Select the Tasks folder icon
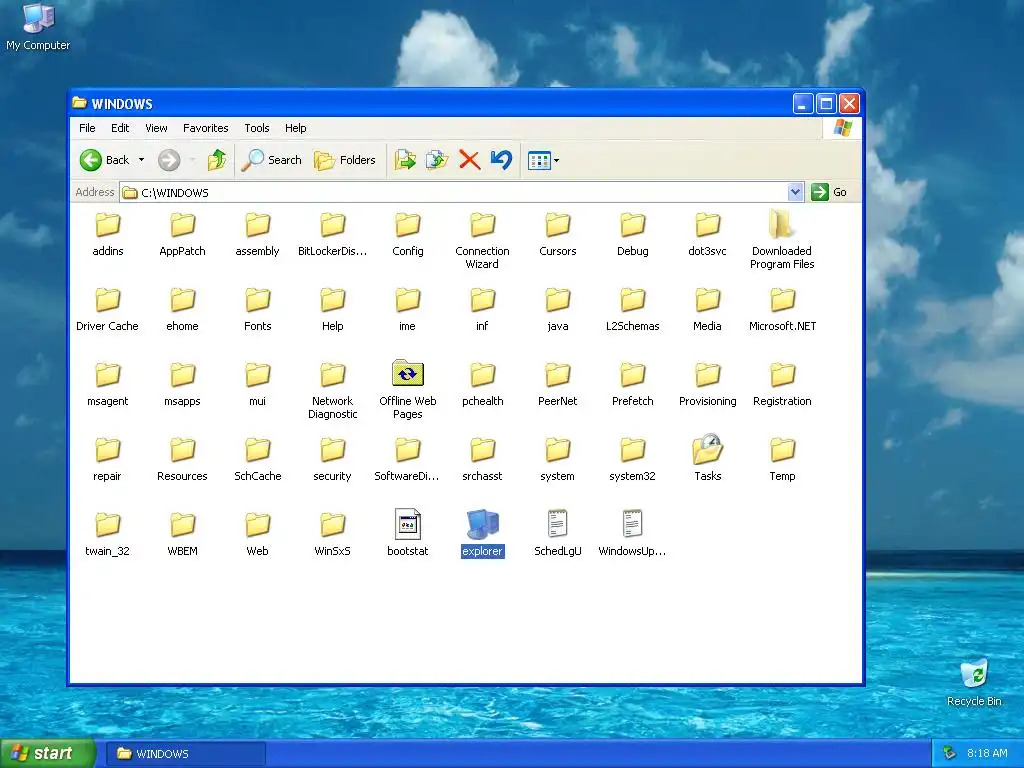 tap(707, 449)
